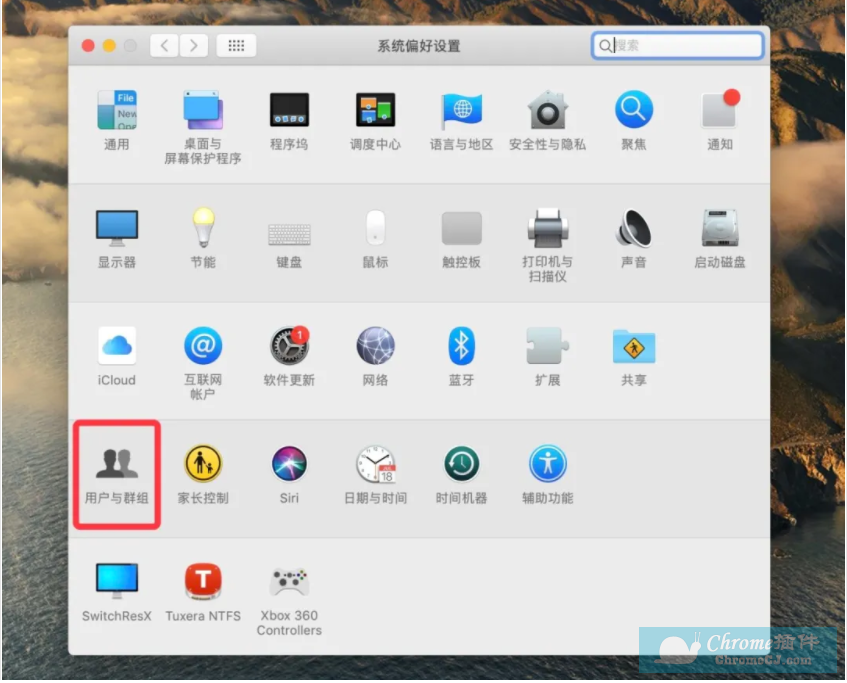Show all preferences grid button
This screenshot has height=683, width=847.
tap(236, 45)
